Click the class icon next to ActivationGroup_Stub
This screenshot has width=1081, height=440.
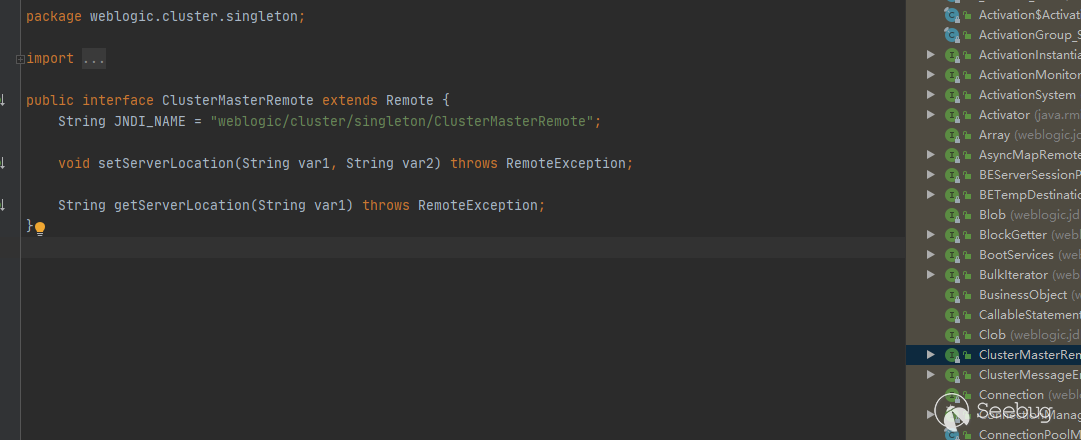click(953, 35)
